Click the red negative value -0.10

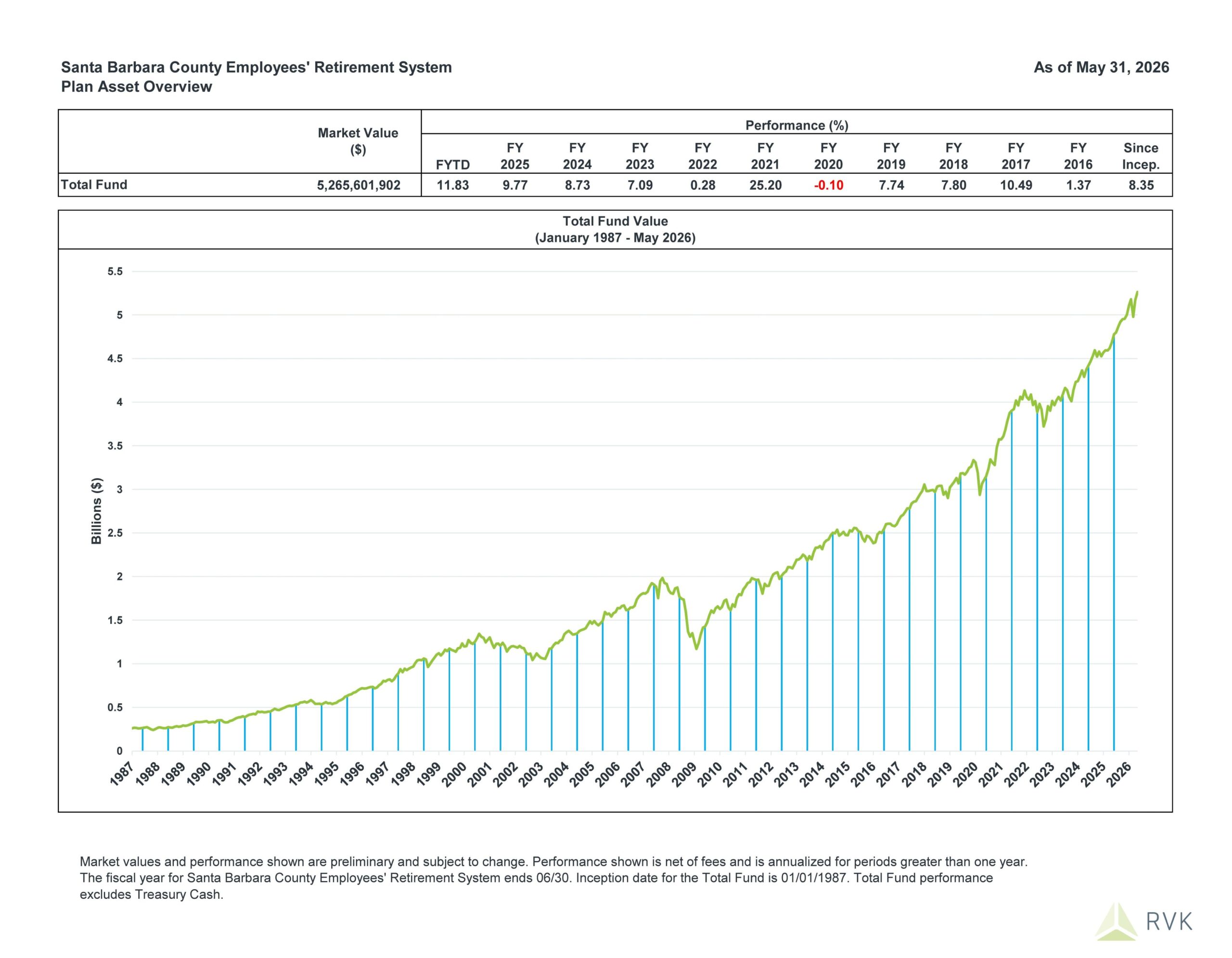828,185
